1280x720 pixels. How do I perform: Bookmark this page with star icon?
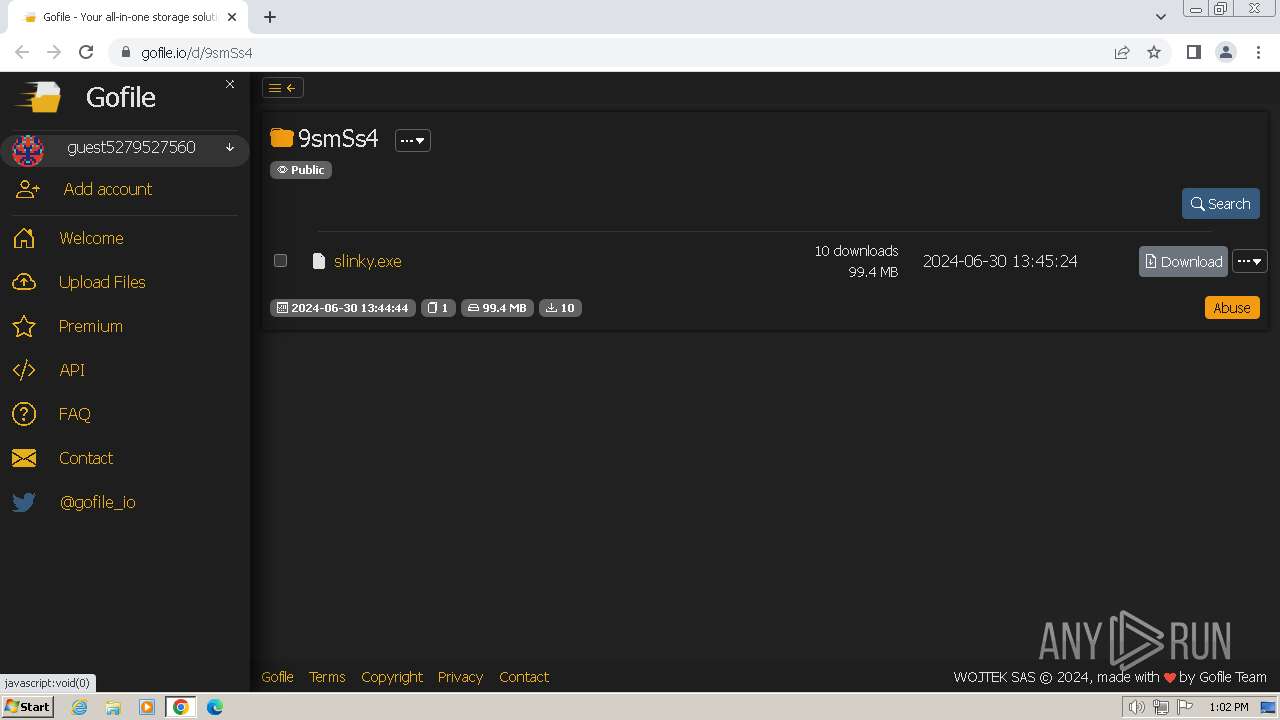click(x=1154, y=53)
